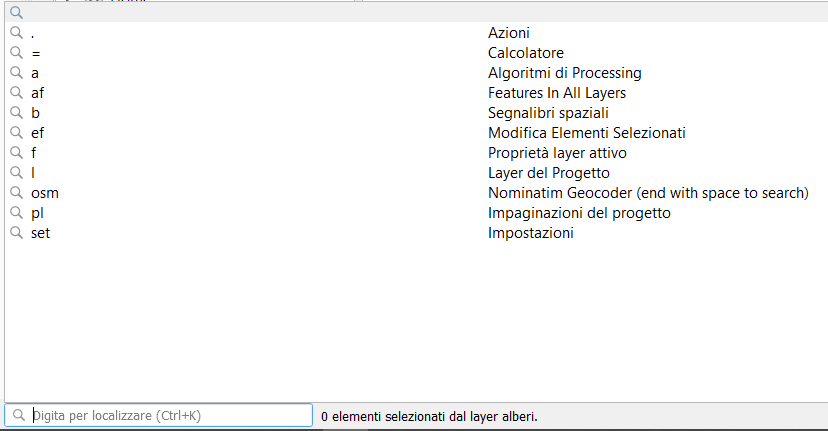The height and width of the screenshot is (431, 828).
Task: Select Proprietà layer attivo filter
Action: (x=557, y=153)
